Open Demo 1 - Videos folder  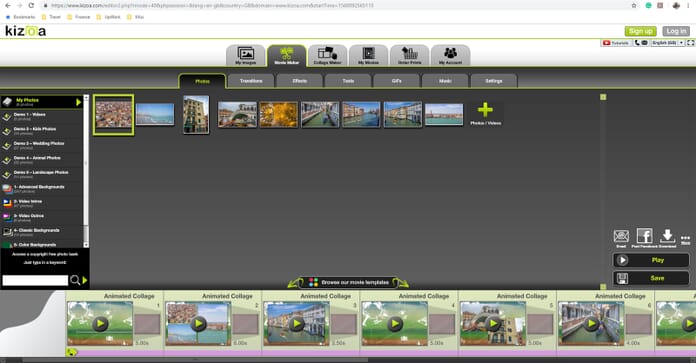click(42, 117)
